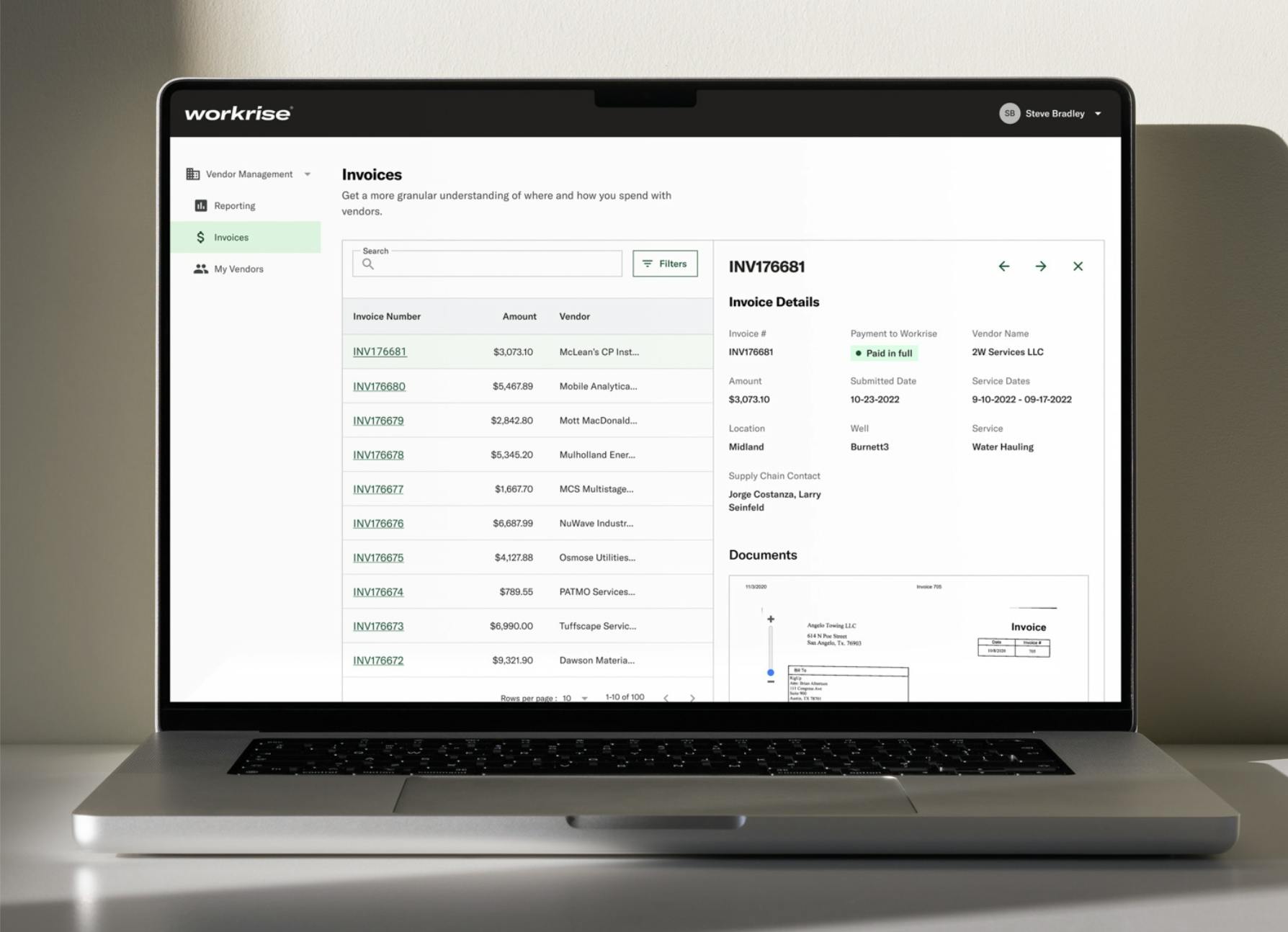
Task: Open invoice link INV176676
Action: 378,524
